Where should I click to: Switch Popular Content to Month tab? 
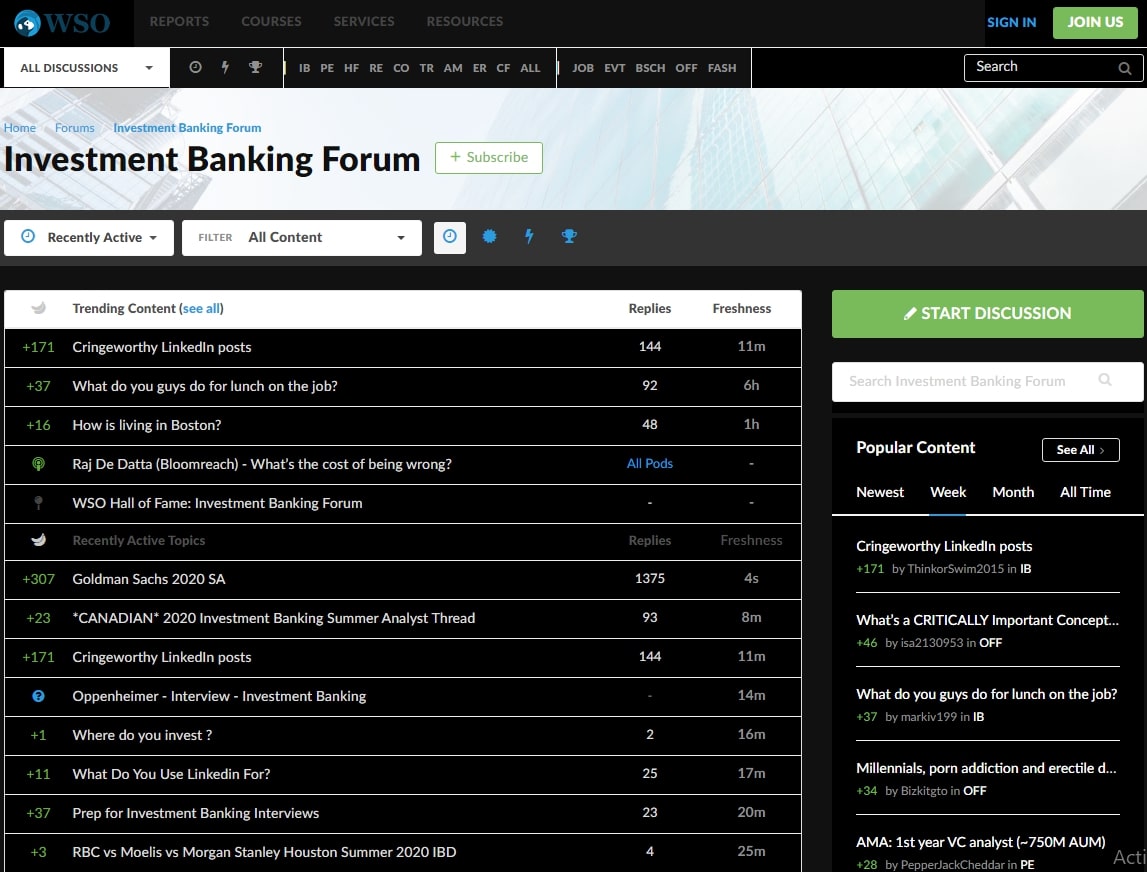[1013, 492]
